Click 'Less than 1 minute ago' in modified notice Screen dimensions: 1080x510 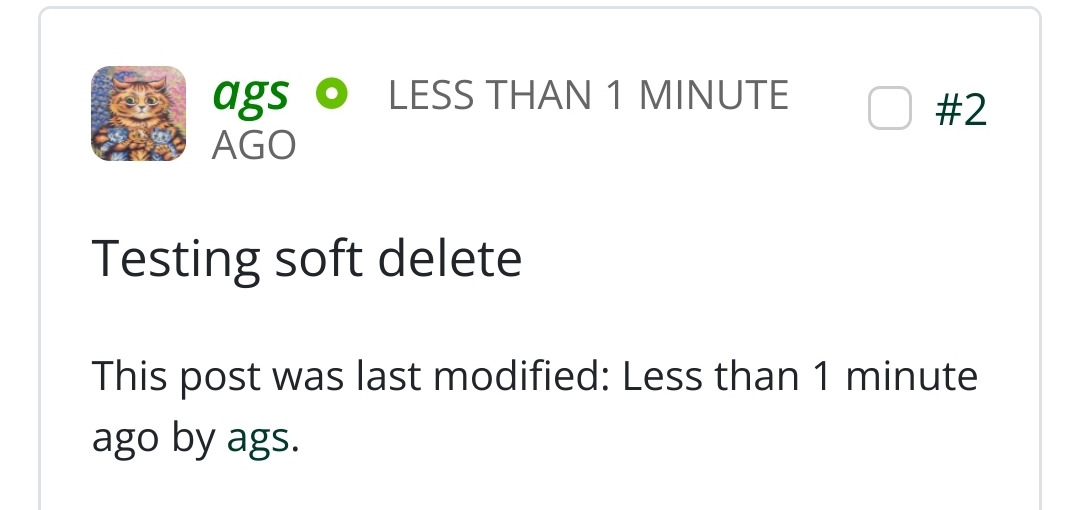pos(800,378)
